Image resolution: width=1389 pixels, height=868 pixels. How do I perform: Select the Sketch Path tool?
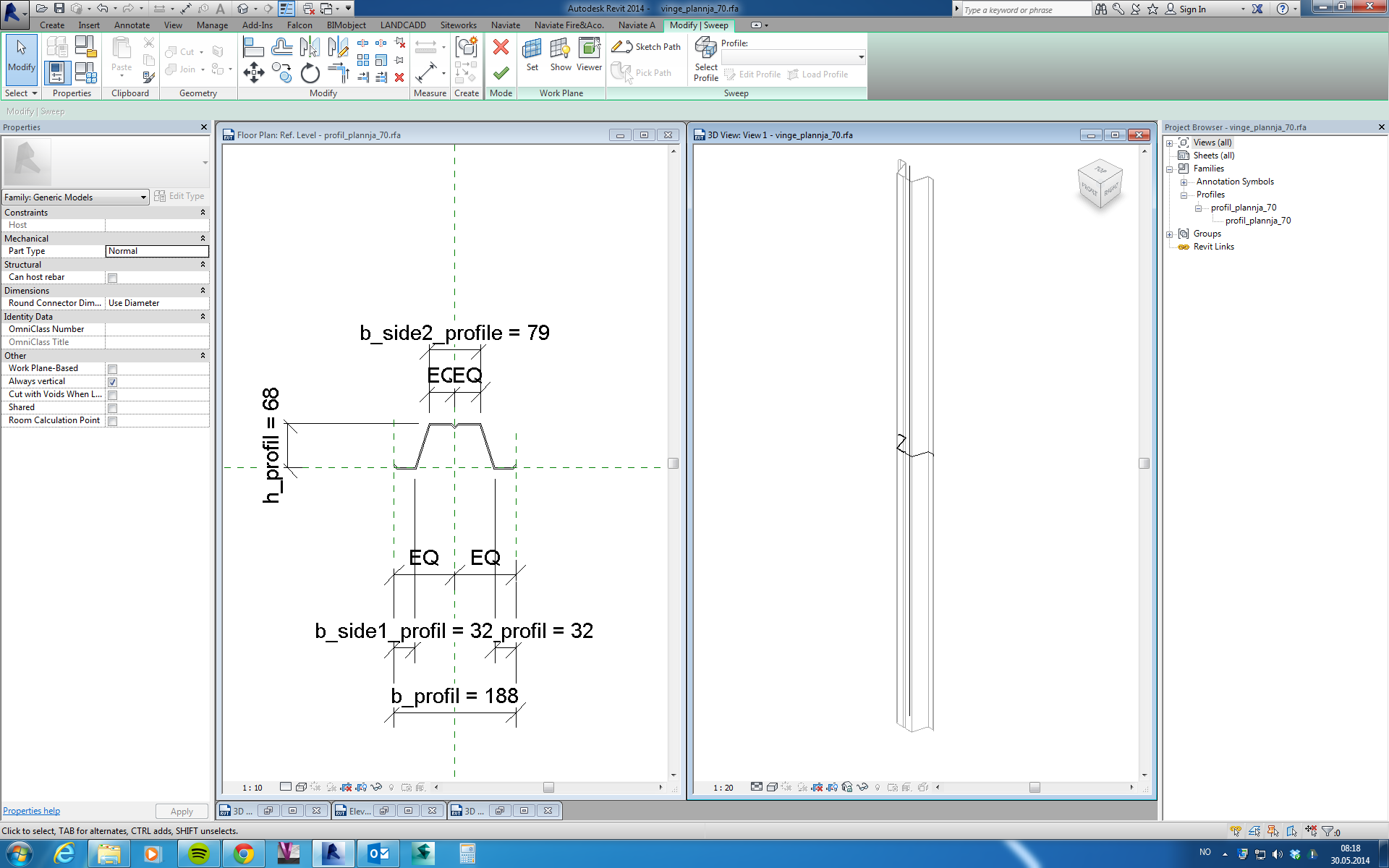click(x=646, y=47)
